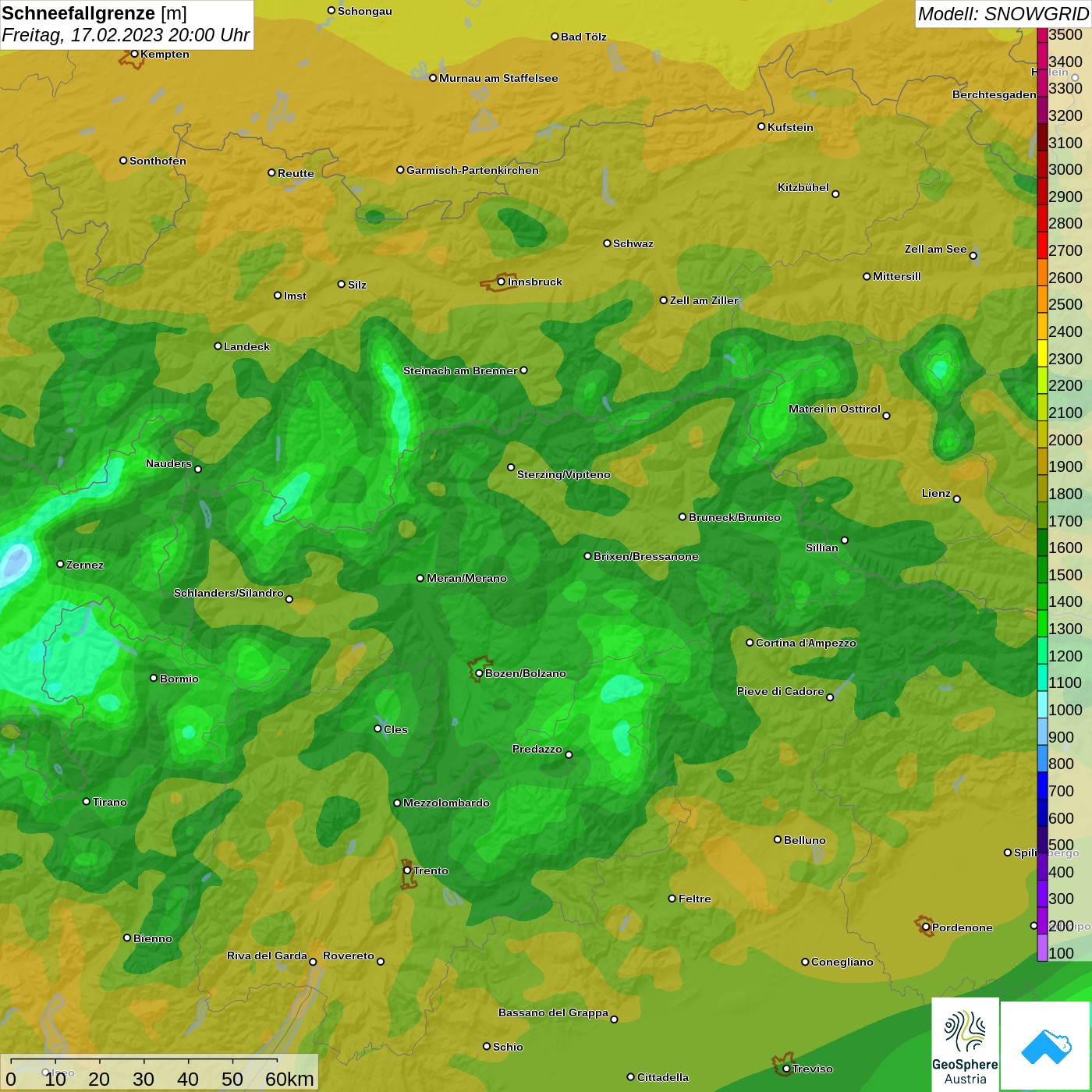Click the 3500 magenta legend swatch
Viewport: 1092px width, 1092px height.
click(1042, 34)
